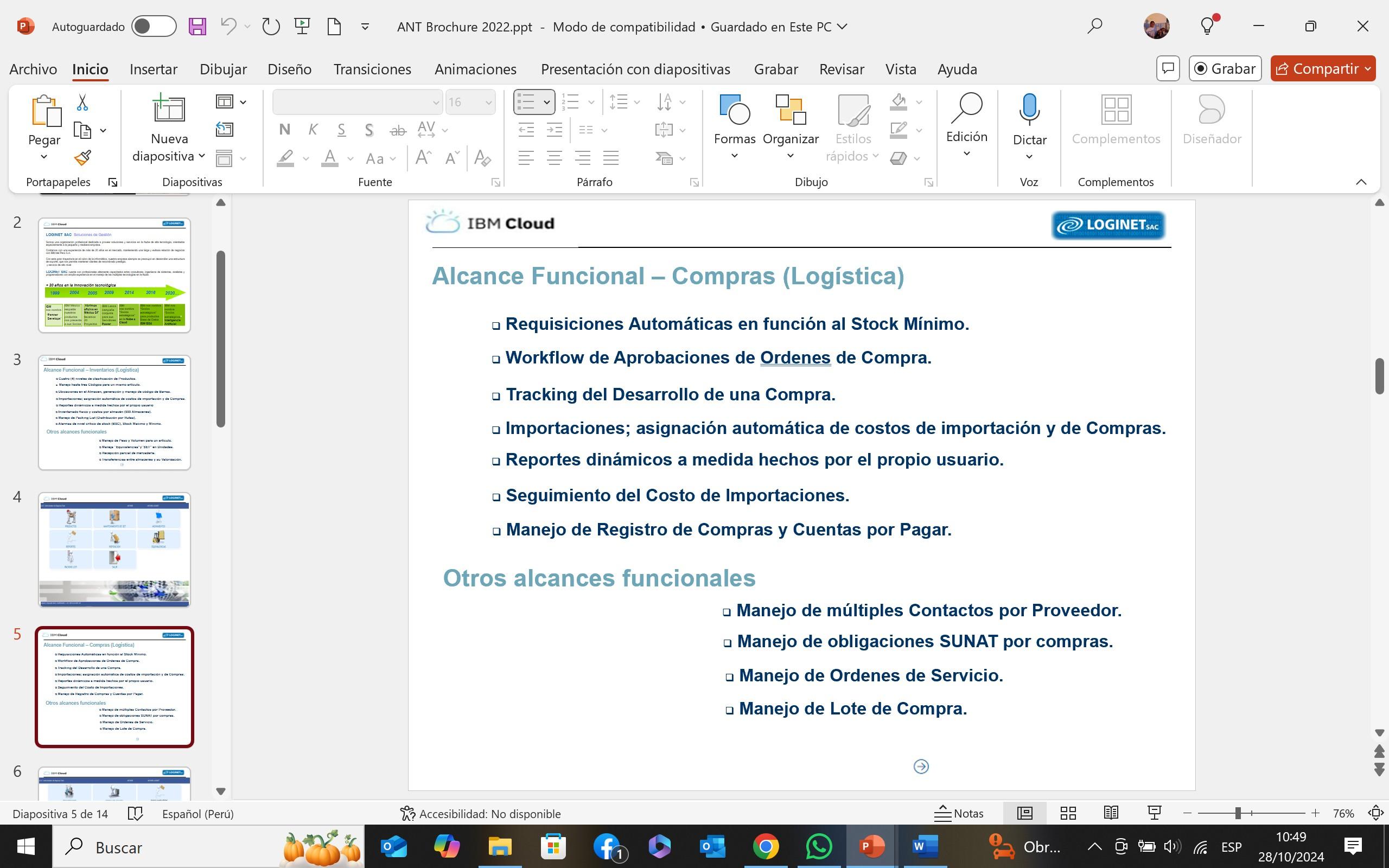Toggle the Notas pane
The height and width of the screenshot is (868, 1389).
[959, 813]
